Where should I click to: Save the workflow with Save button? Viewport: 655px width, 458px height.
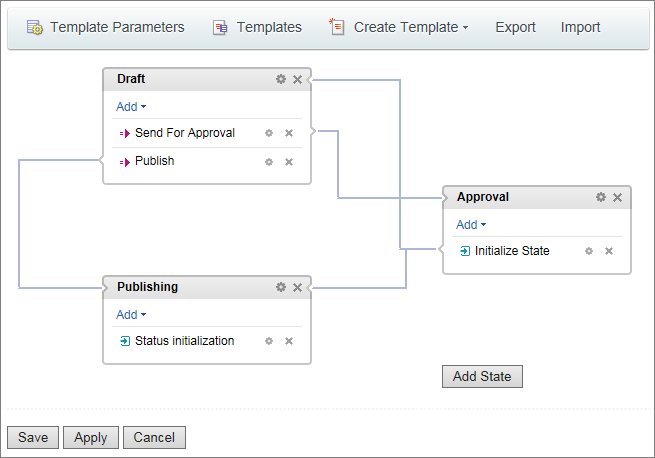coord(33,437)
